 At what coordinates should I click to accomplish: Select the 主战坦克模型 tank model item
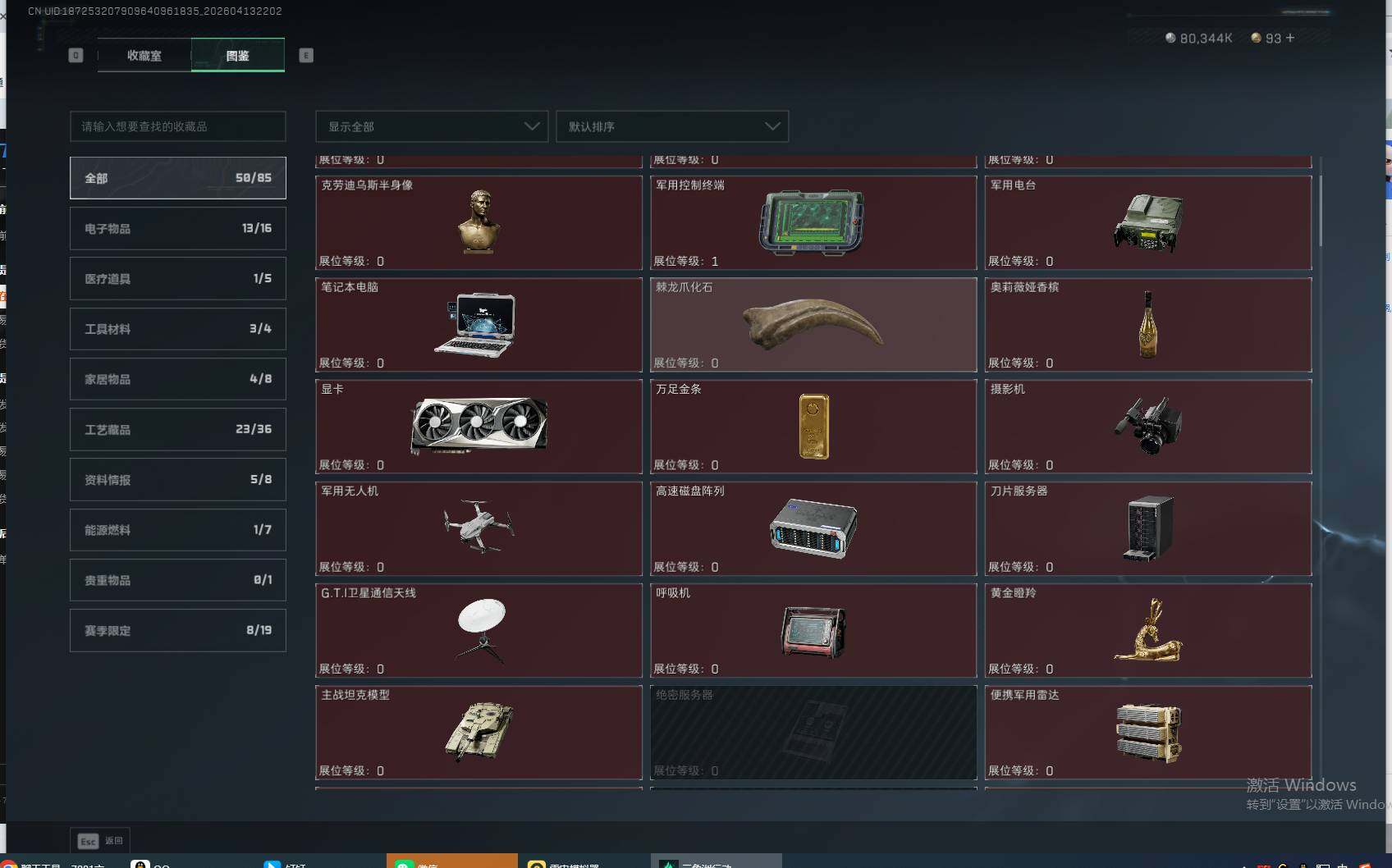click(x=478, y=733)
